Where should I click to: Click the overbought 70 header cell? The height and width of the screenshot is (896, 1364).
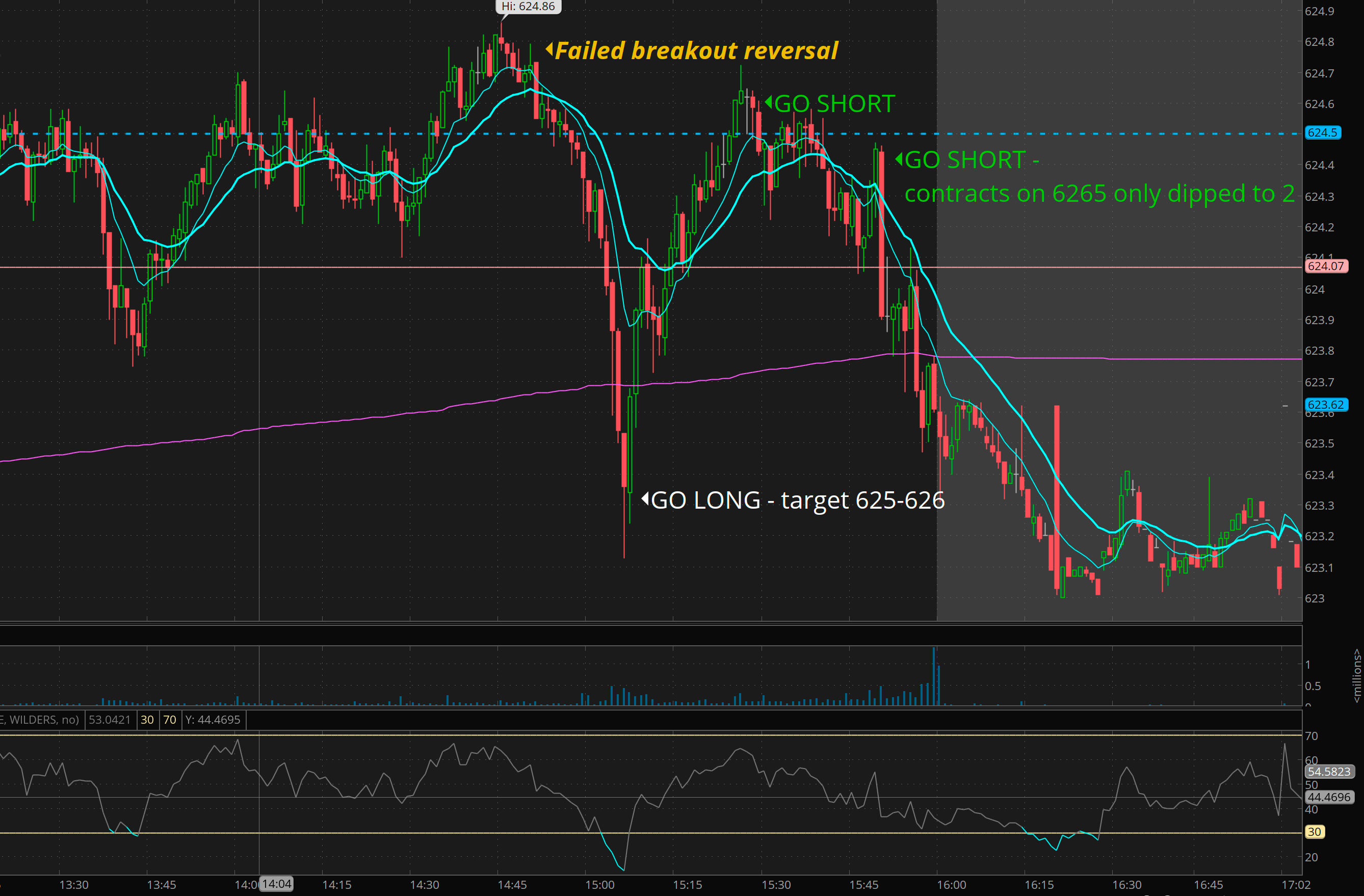point(170,720)
